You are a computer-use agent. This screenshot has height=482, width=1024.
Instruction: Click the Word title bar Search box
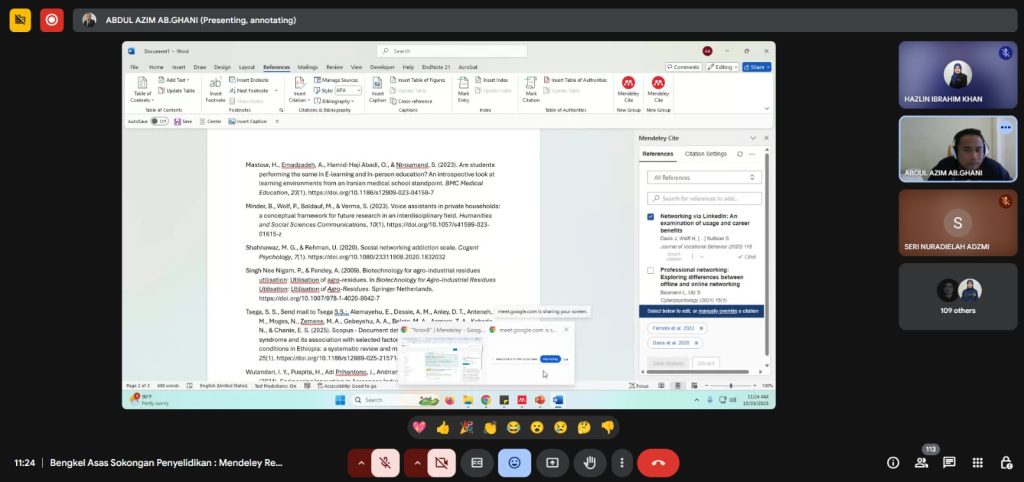[x=452, y=51]
